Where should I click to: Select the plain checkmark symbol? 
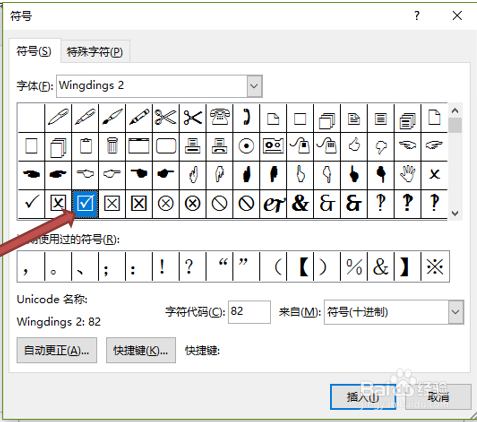tap(31, 203)
